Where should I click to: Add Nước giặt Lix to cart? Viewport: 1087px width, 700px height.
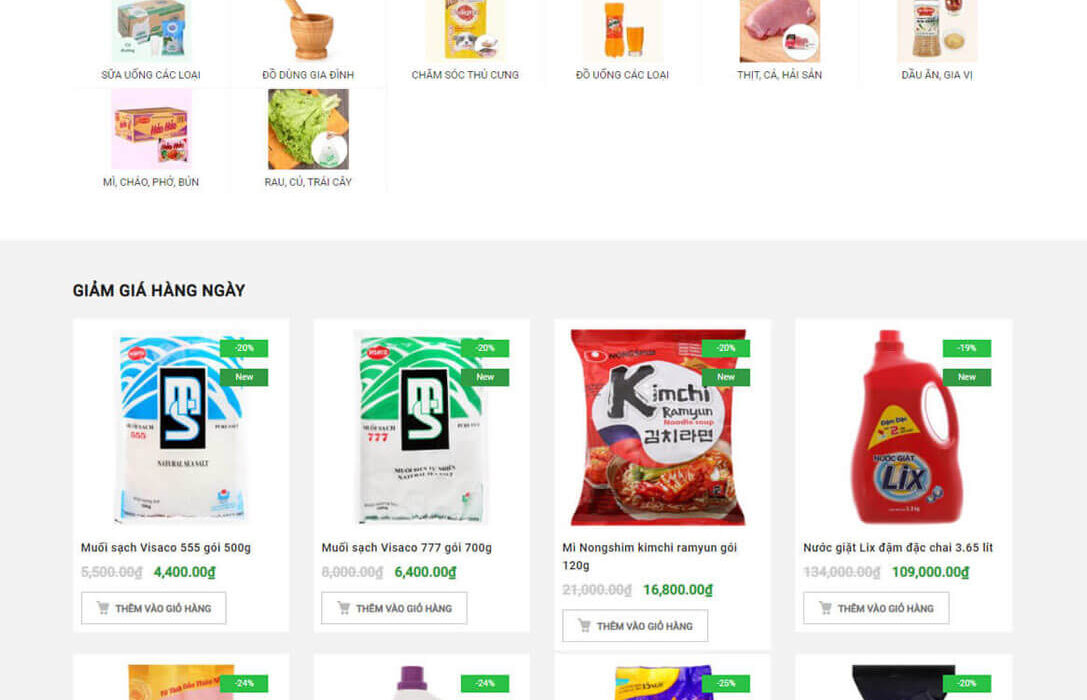click(x=876, y=608)
